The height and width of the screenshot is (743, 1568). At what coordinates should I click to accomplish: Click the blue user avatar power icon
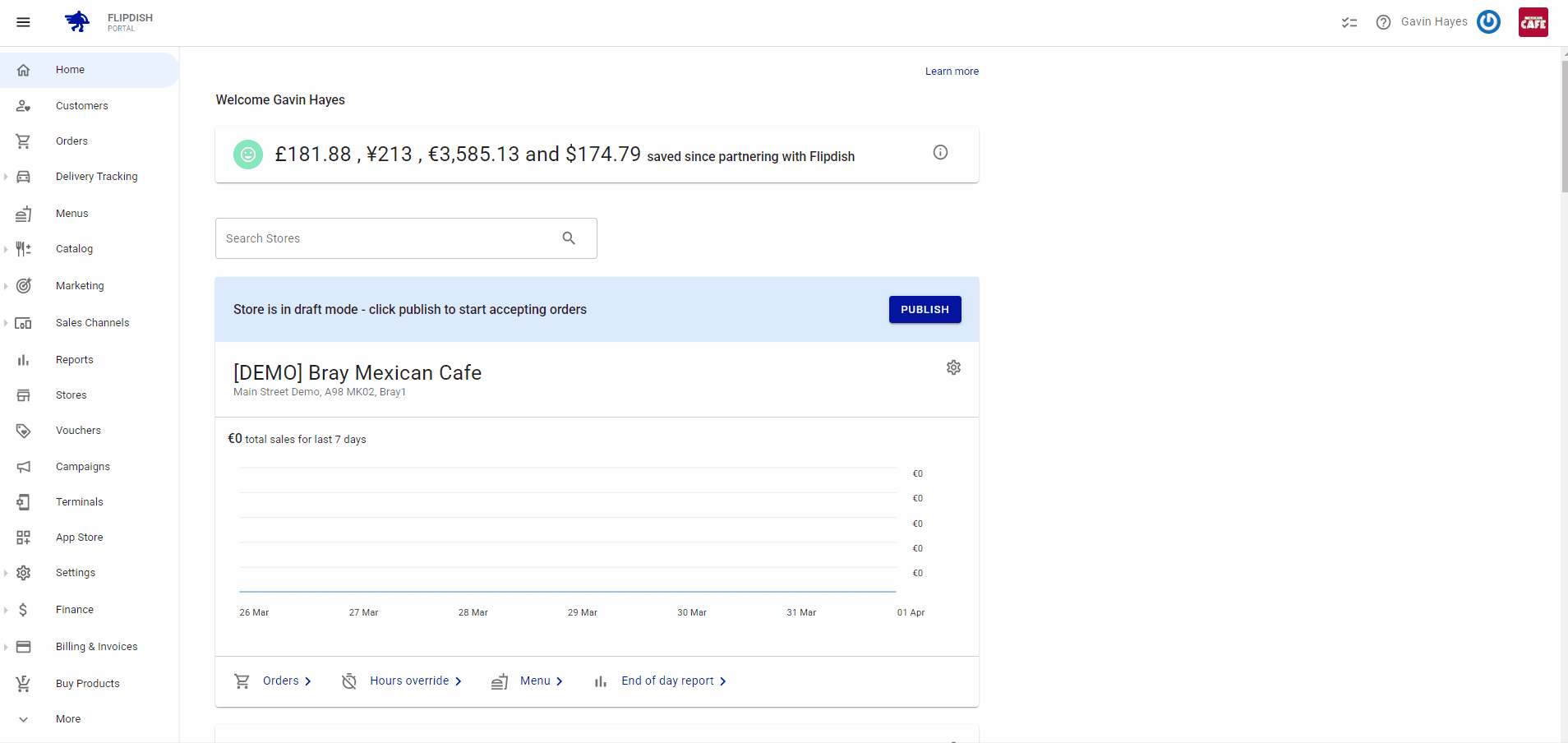pyautogui.click(x=1488, y=21)
